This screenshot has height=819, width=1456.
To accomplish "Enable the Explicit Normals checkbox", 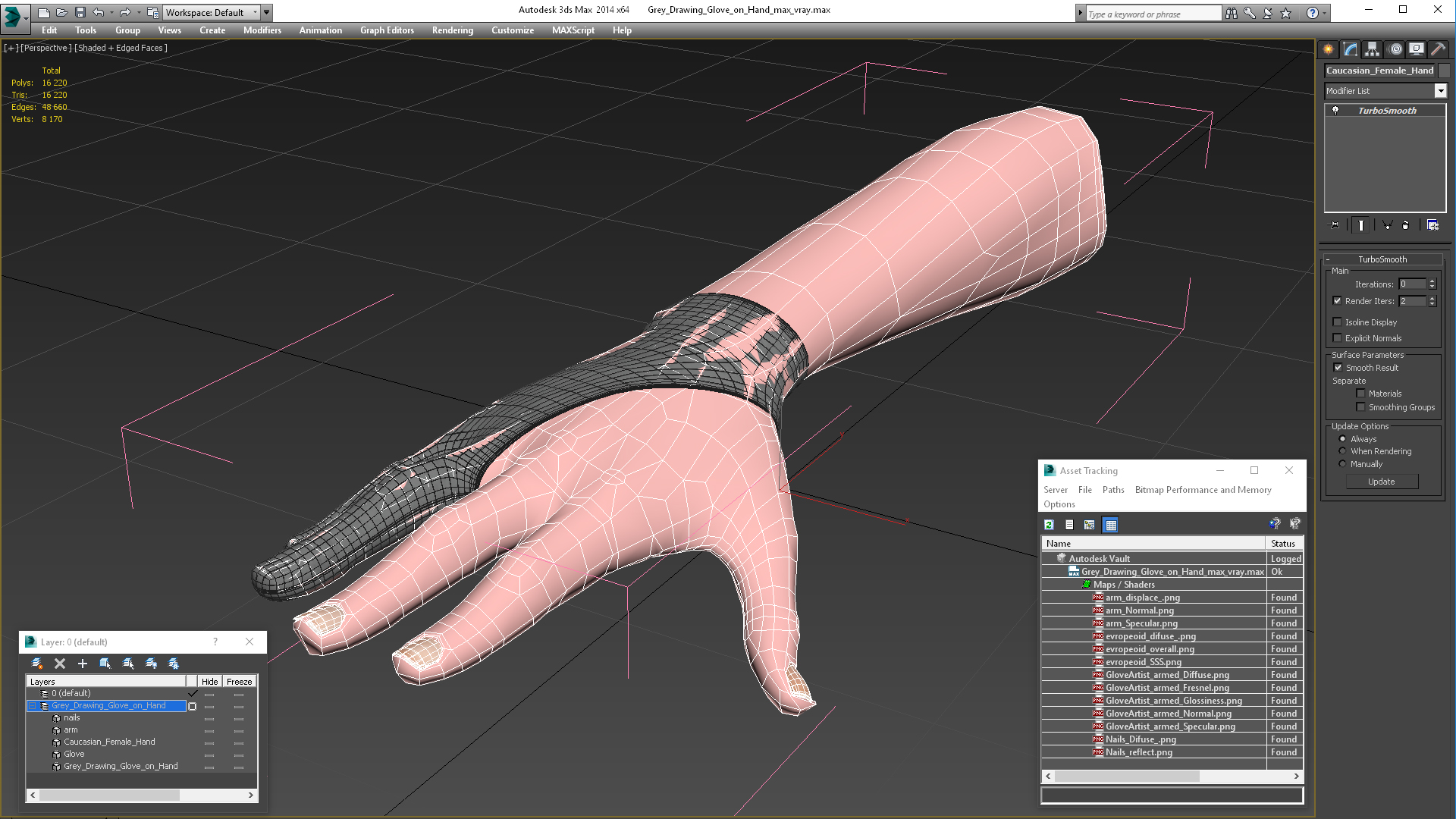I will 1338,338.
